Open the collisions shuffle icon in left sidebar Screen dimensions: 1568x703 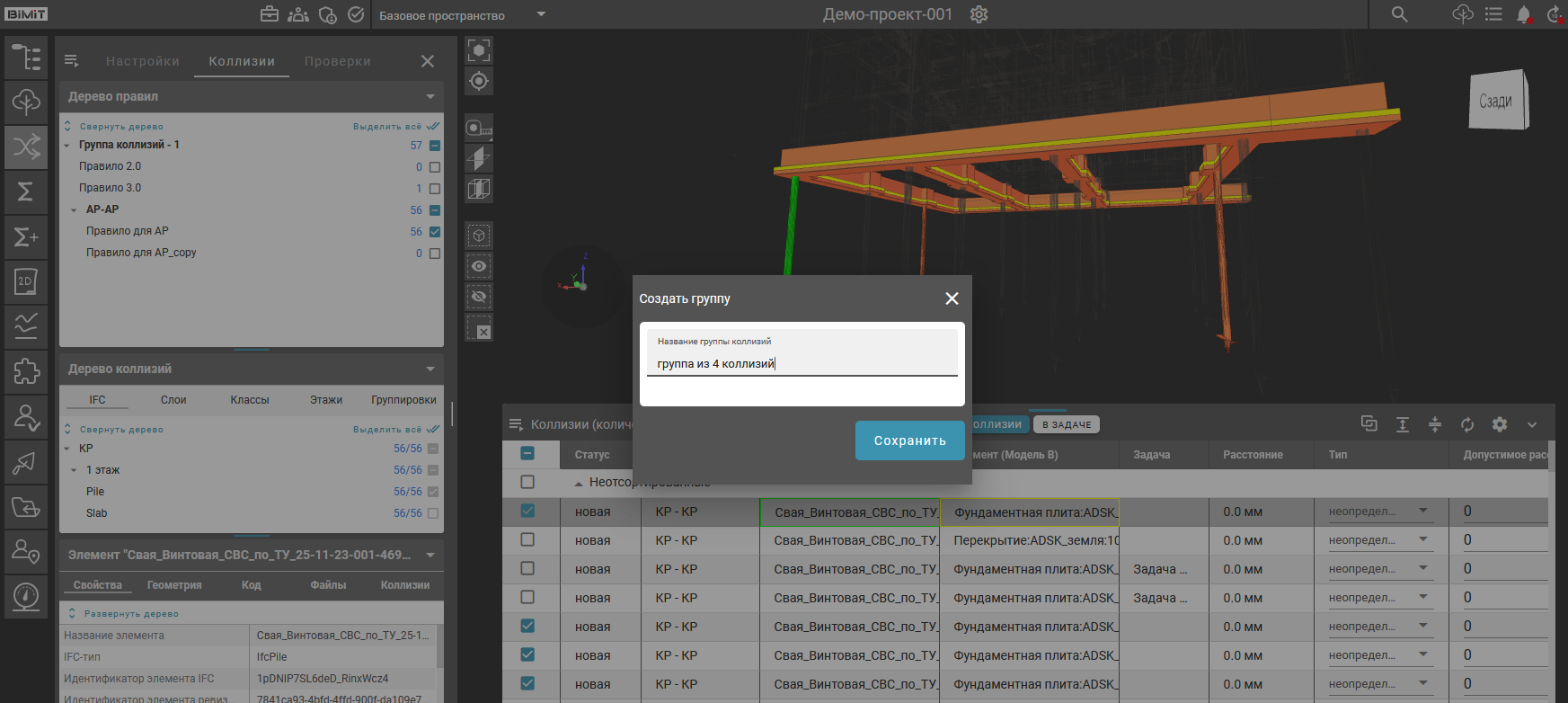point(26,147)
